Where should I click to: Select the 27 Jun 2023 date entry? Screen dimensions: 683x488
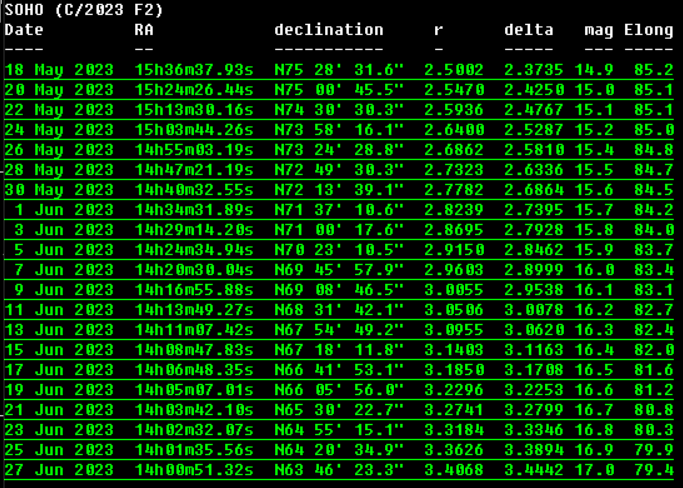[x=59, y=470]
